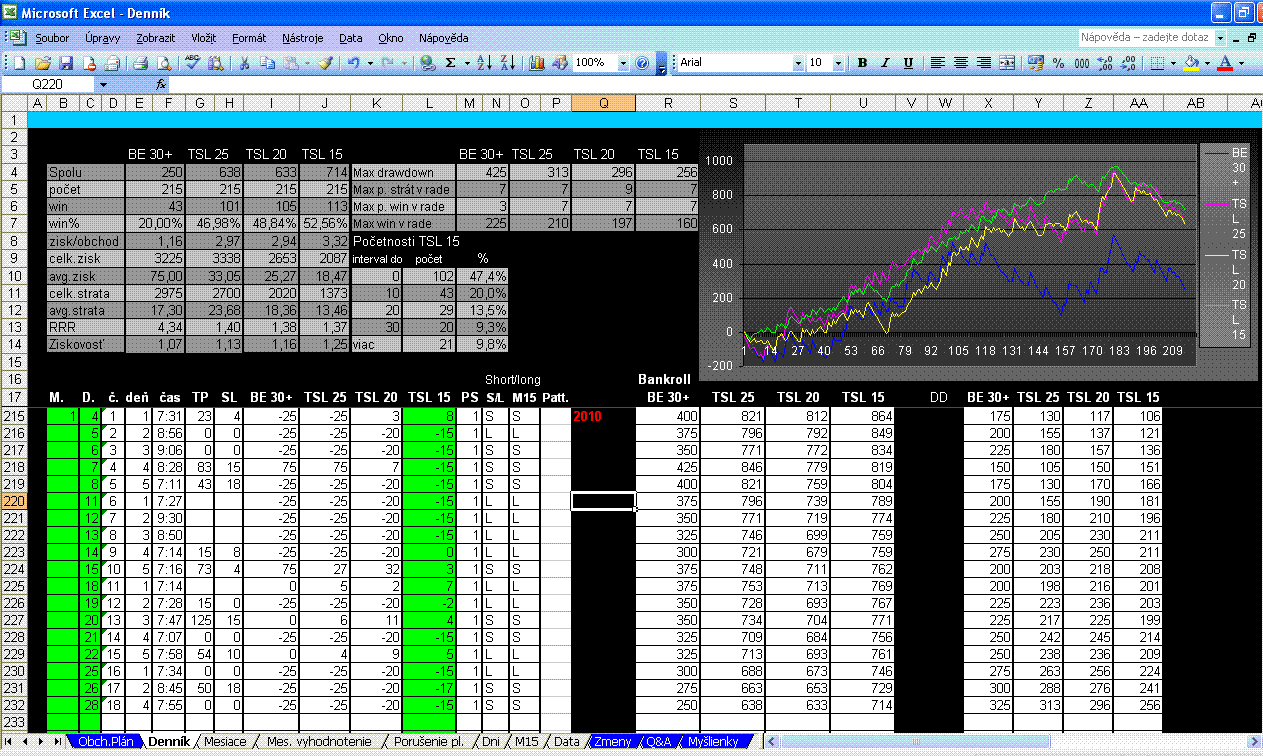The height and width of the screenshot is (756, 1263).
Task: Sort descending Z to A
Action: 507,62
